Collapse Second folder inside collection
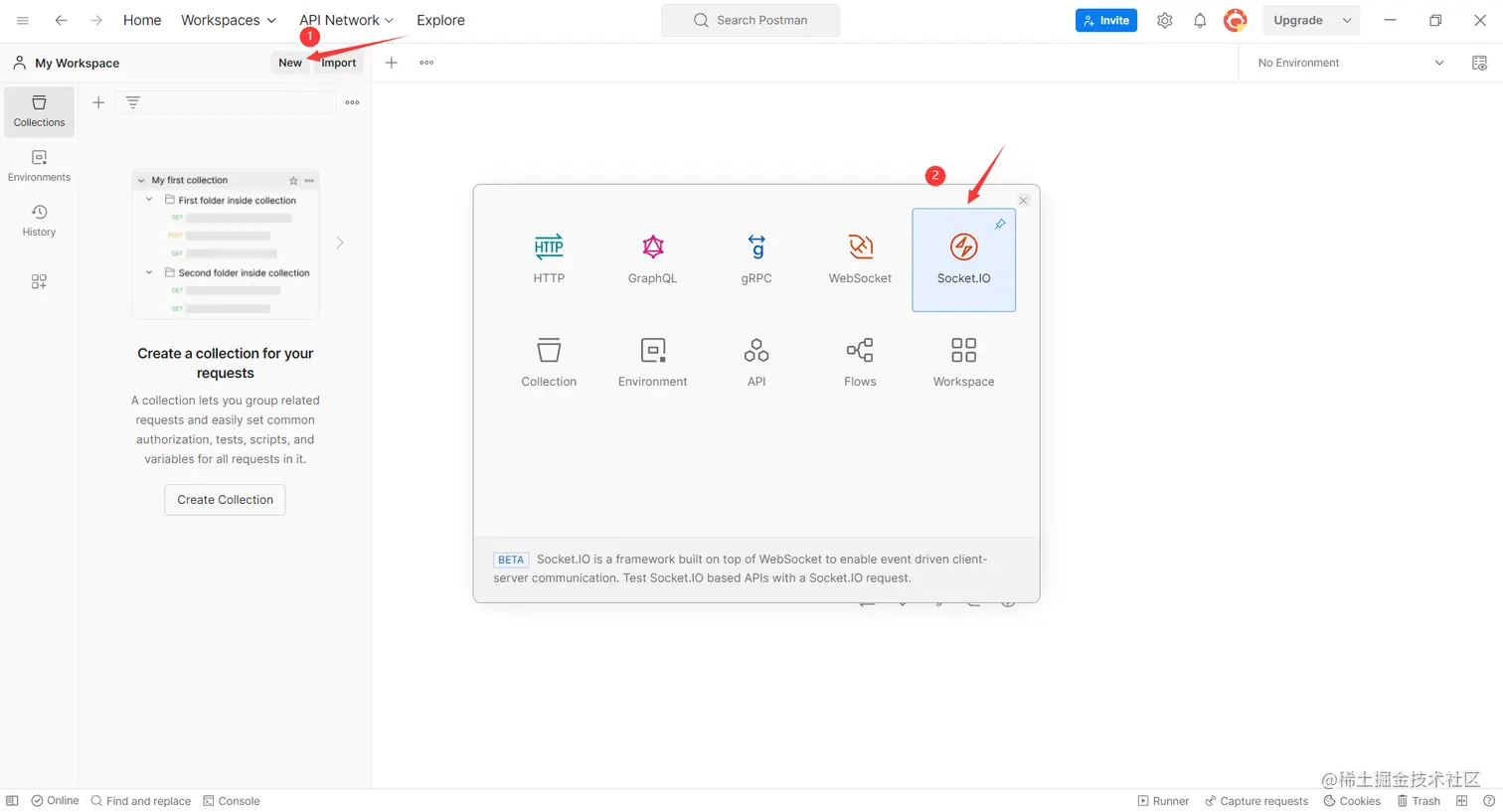This screenshot has width=1503, height=812. [x=150, y=272]
